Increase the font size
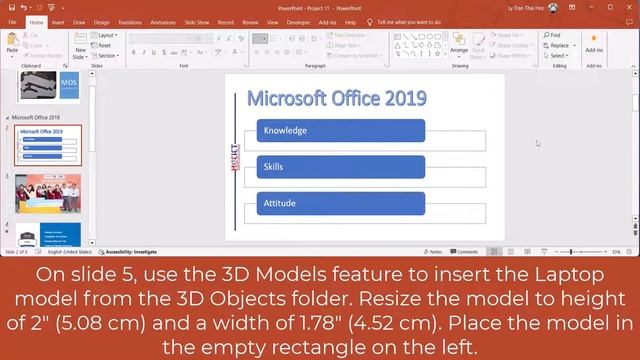640x360 pixels. [219, 39]
